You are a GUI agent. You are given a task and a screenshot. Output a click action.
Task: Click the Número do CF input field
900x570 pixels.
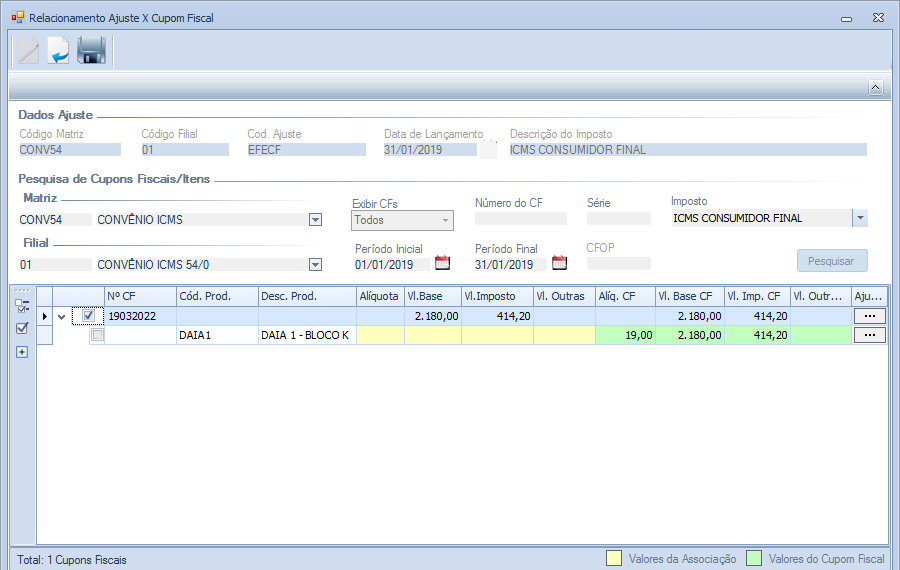tap(520, 219)
